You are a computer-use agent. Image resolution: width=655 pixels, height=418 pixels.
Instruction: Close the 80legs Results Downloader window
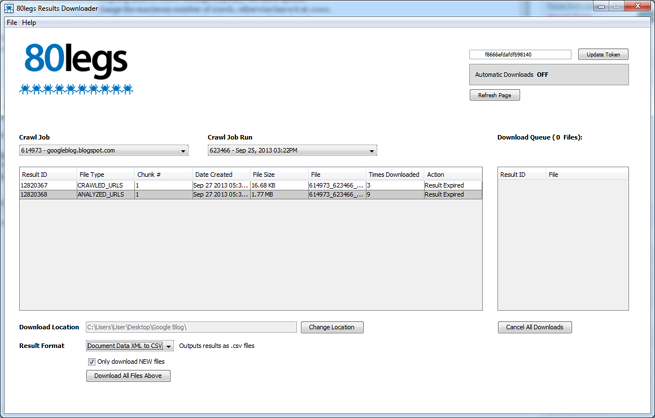click(x=637, y=6)
